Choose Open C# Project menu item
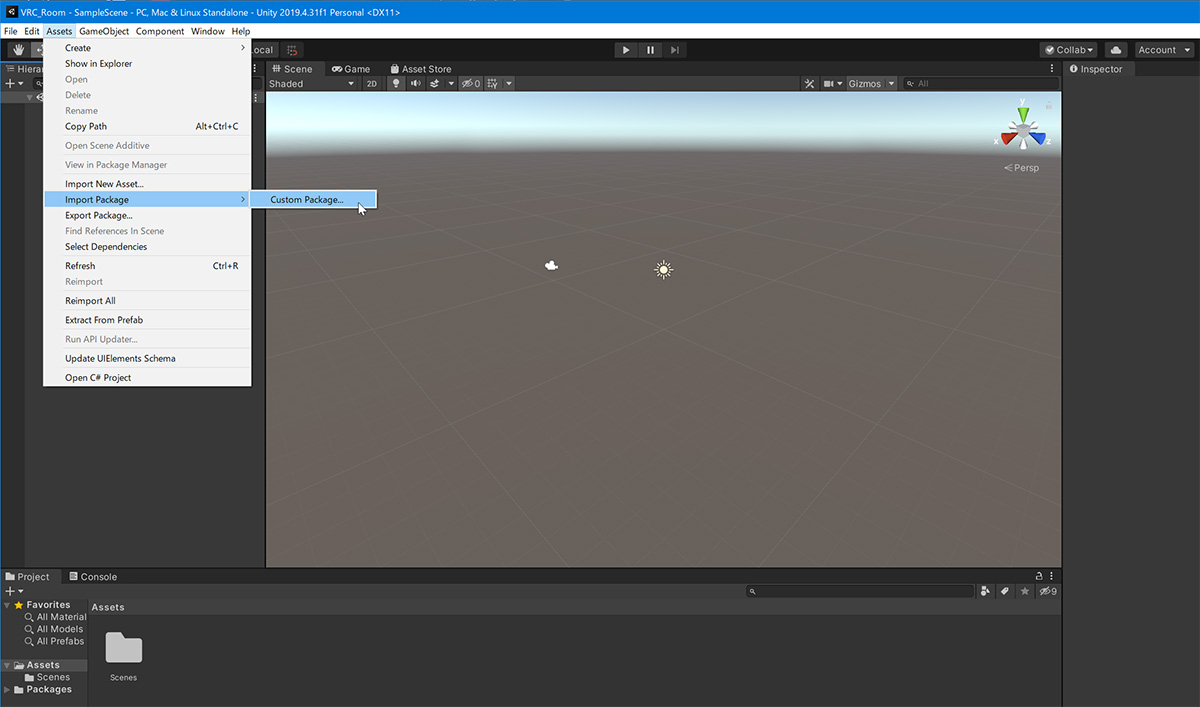The image size is (1200, 707). point(147,378)
